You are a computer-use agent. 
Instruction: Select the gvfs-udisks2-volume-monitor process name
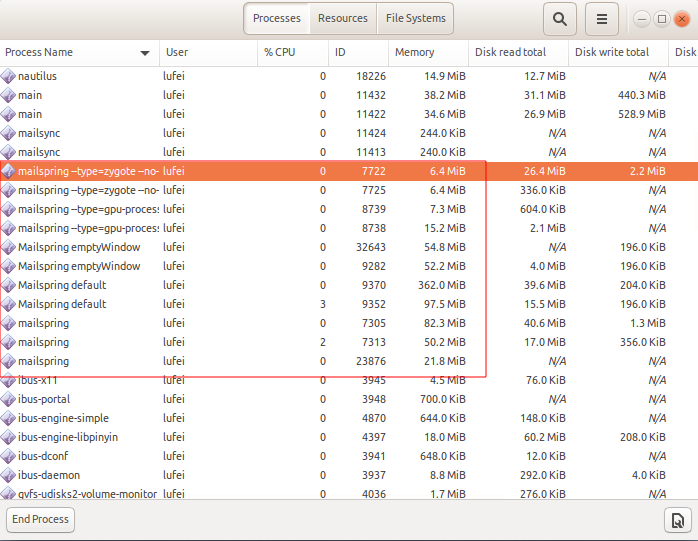point(88,494)
